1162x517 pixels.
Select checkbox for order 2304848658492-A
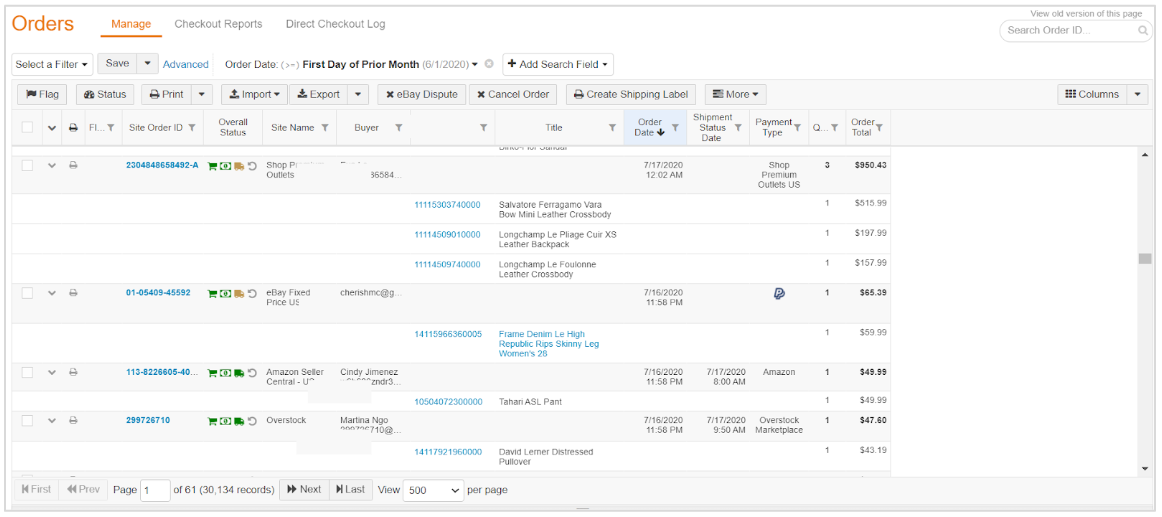pos(27,166)
